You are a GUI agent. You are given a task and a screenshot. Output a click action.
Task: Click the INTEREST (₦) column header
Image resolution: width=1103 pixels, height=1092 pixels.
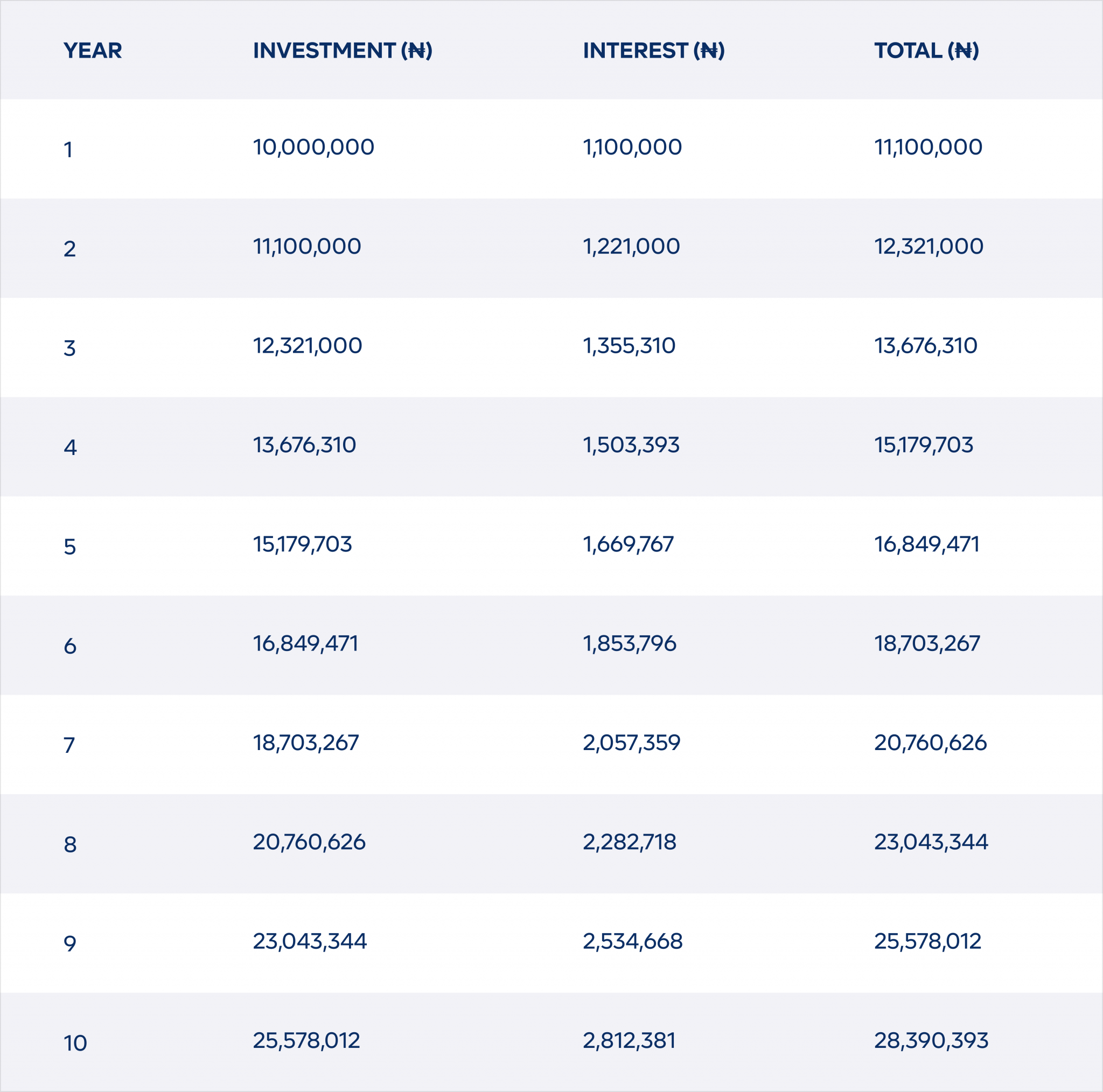[x=654, y=51]
